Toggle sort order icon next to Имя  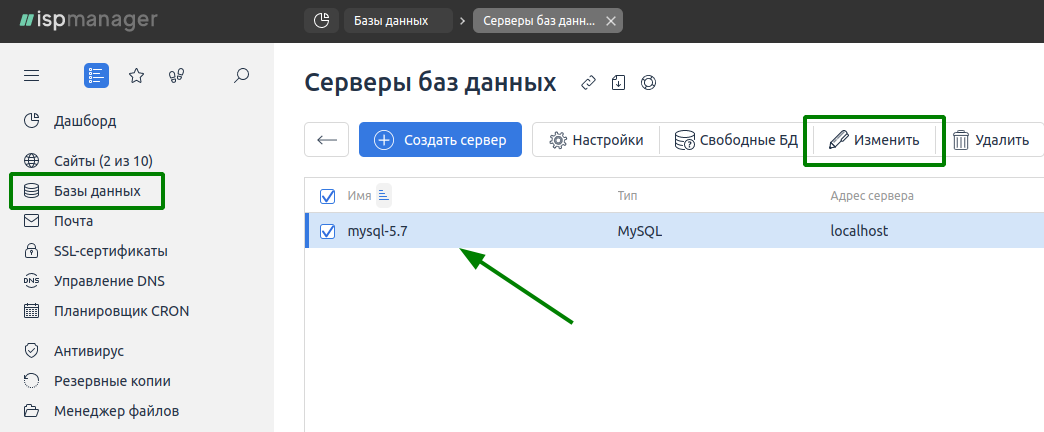(384, 196)
